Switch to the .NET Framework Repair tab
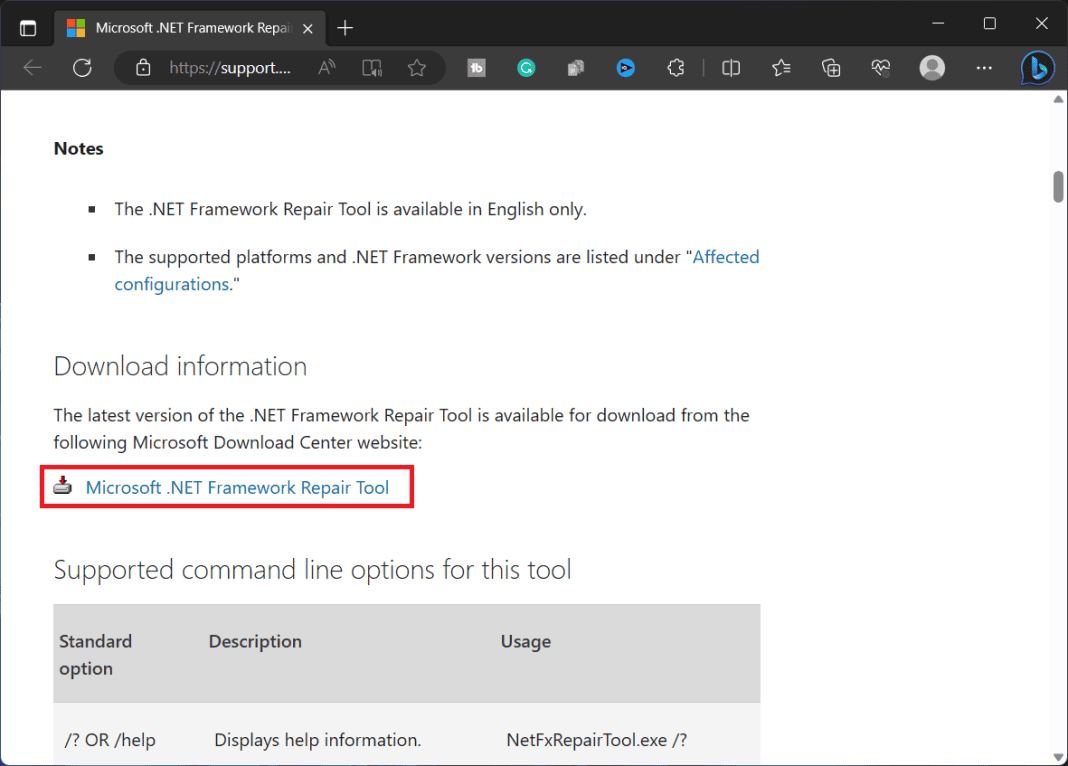This screenshot has width=1068, height=766. (x=190, y=28)
